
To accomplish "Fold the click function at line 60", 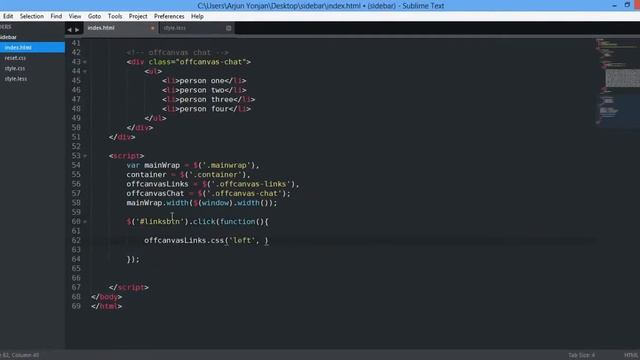I will pyautogui.click(x=85, y=222).
